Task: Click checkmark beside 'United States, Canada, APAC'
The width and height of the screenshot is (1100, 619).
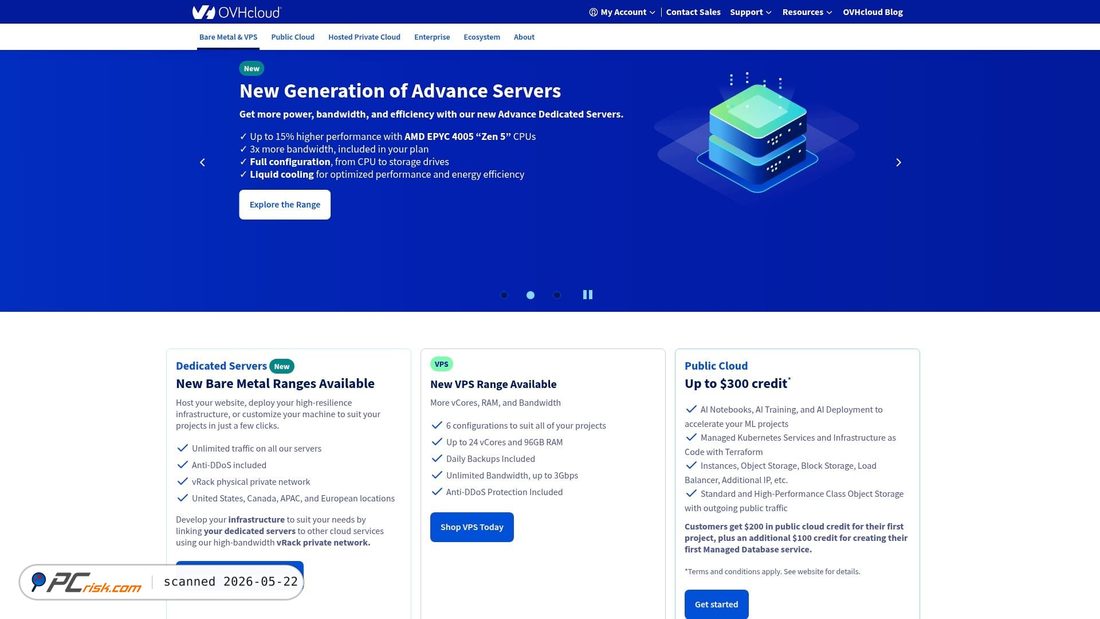Action: (182, 498)
